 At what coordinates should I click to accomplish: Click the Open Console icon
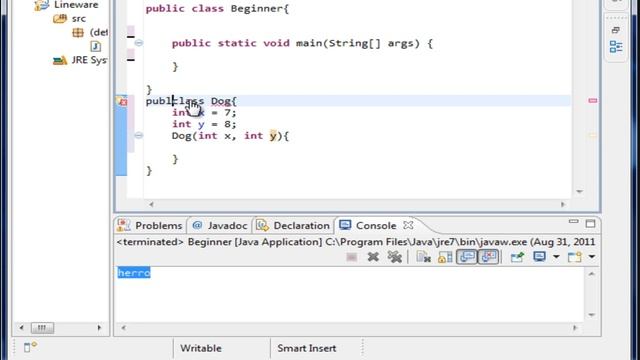click(x=575, y=257)
